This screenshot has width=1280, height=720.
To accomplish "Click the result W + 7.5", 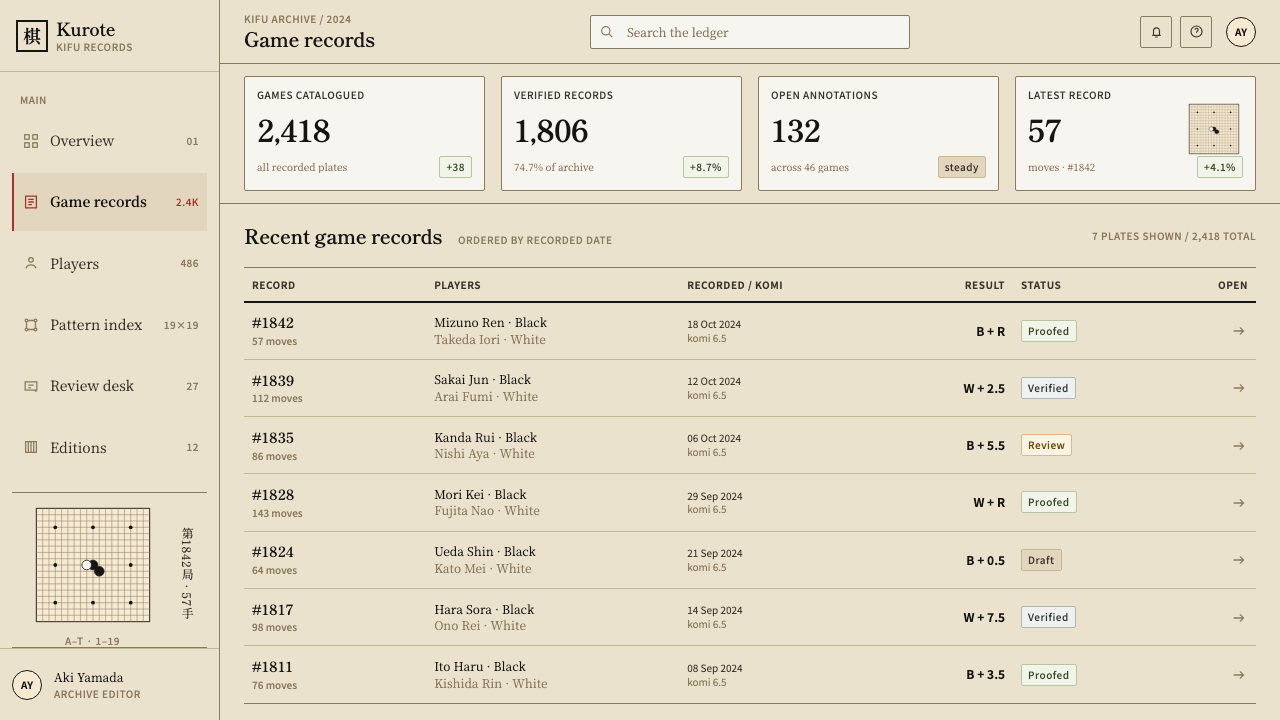I will click(x=984, y=618).
